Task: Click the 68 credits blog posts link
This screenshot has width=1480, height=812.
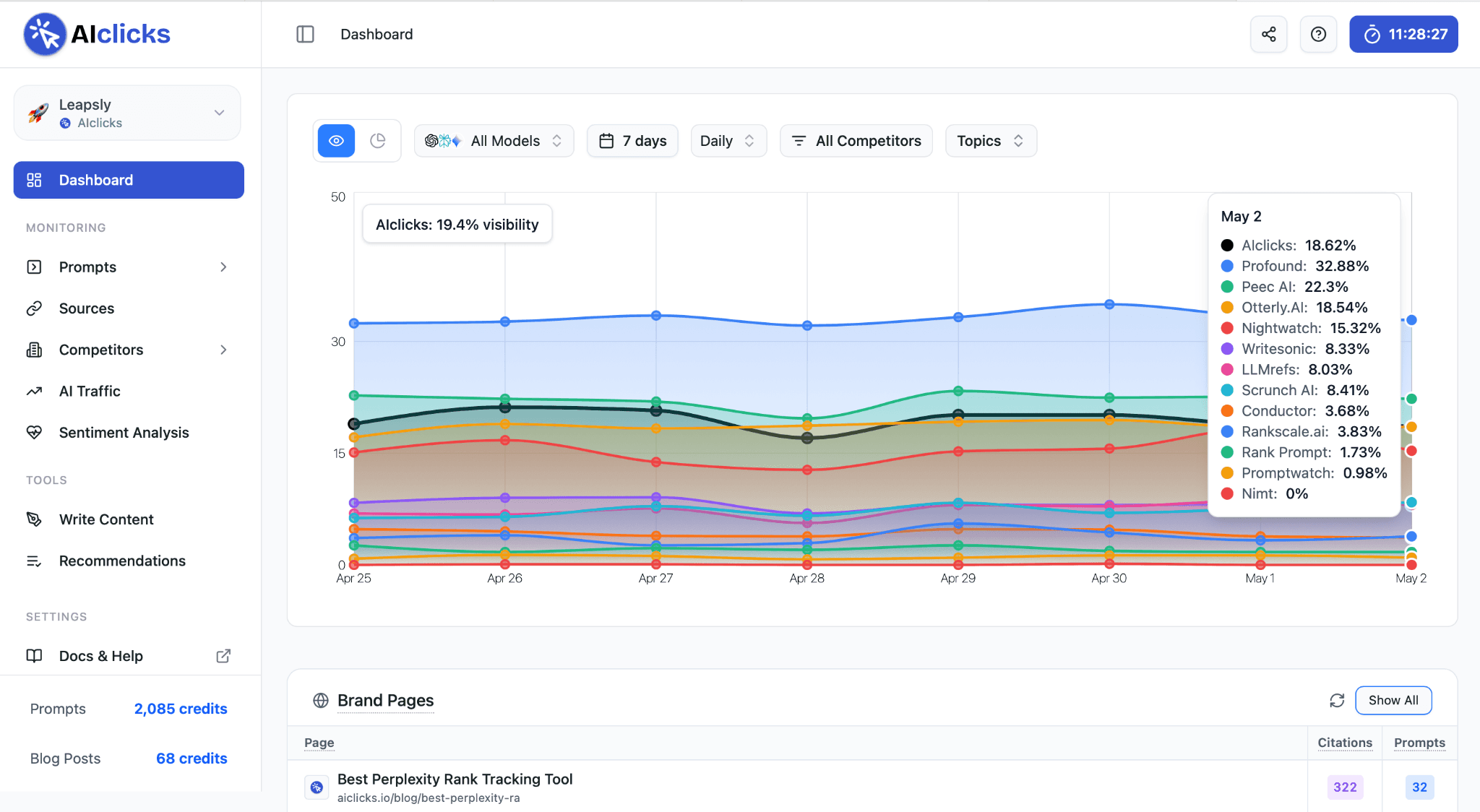Action: pos(192,759)
